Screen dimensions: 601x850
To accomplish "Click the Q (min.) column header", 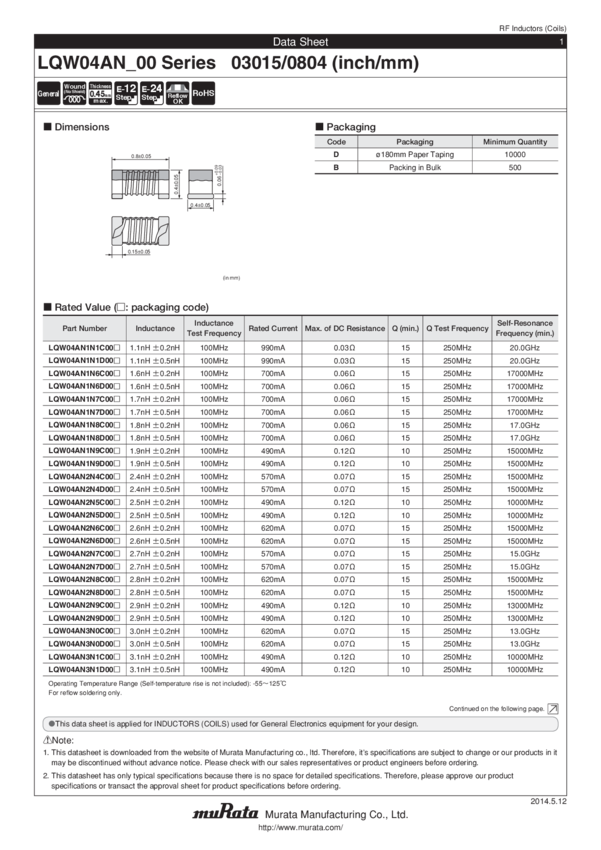I will click(405, 329).
